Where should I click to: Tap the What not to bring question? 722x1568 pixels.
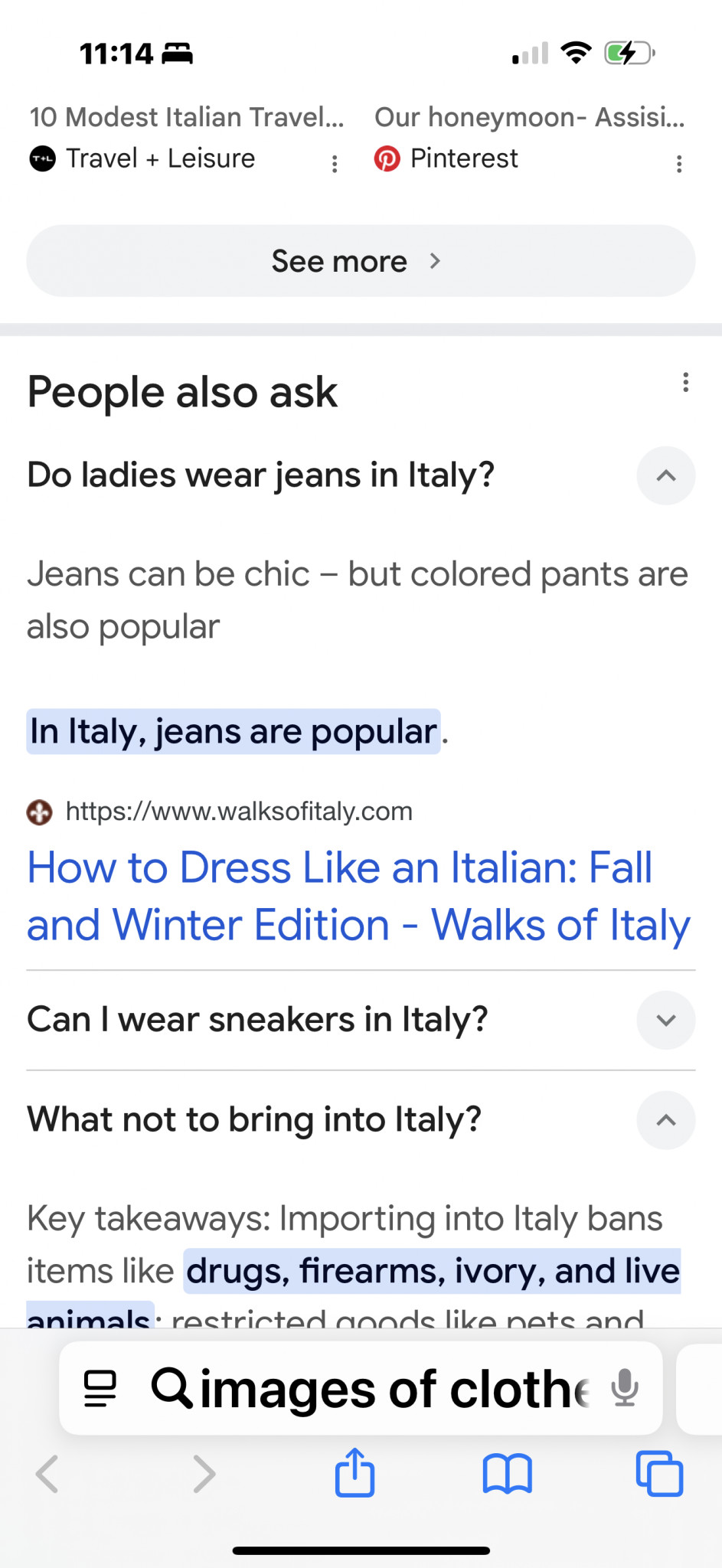click(x=254, y=1119)
